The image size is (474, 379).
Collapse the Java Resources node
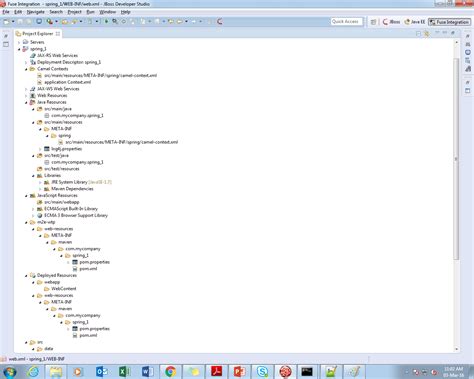pos(26,102)
